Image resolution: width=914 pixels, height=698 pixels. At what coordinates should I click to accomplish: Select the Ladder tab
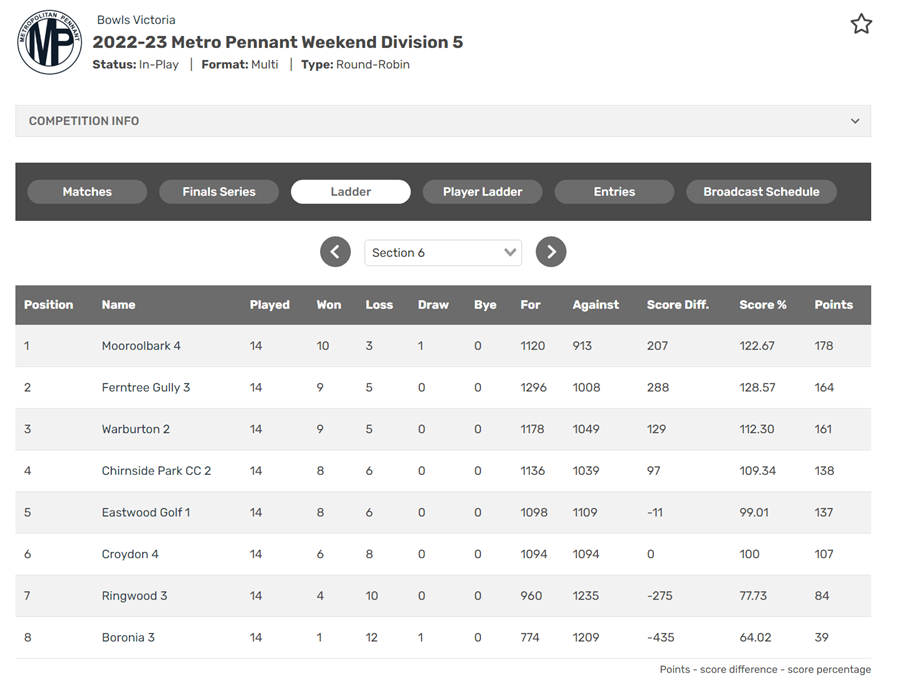(350, 192)
